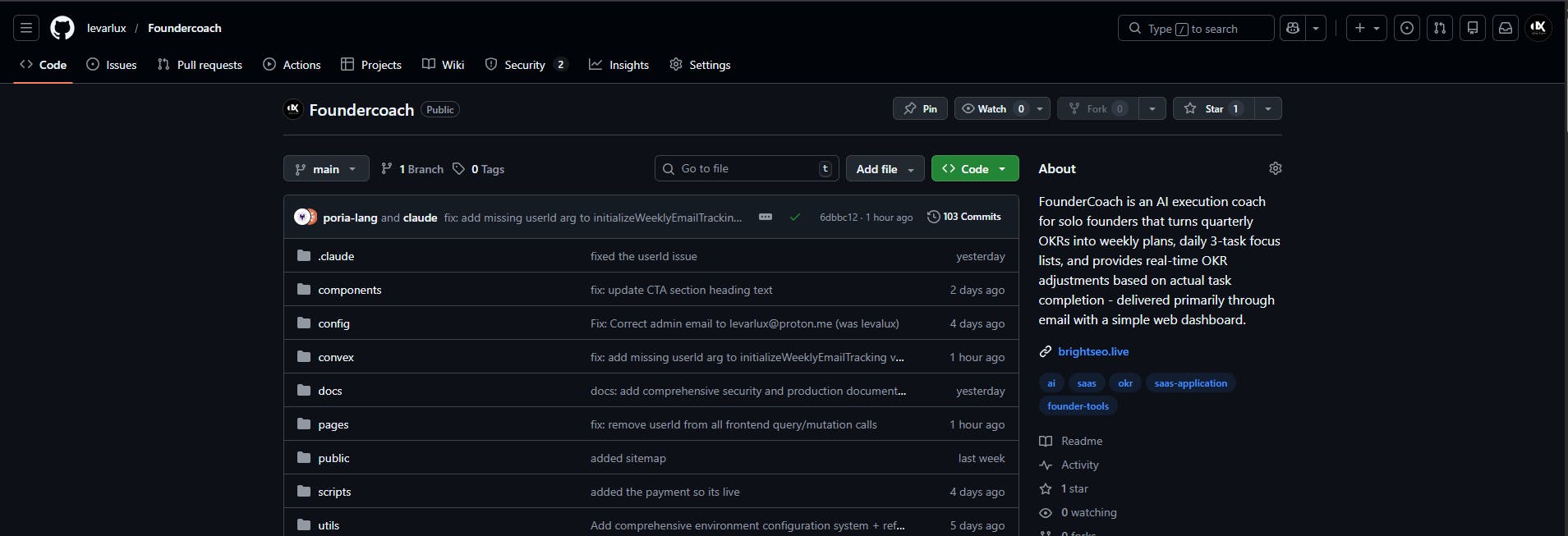Open the Add file dropdown
This screenshot has height=536, width=1568.
coord(885,168)
